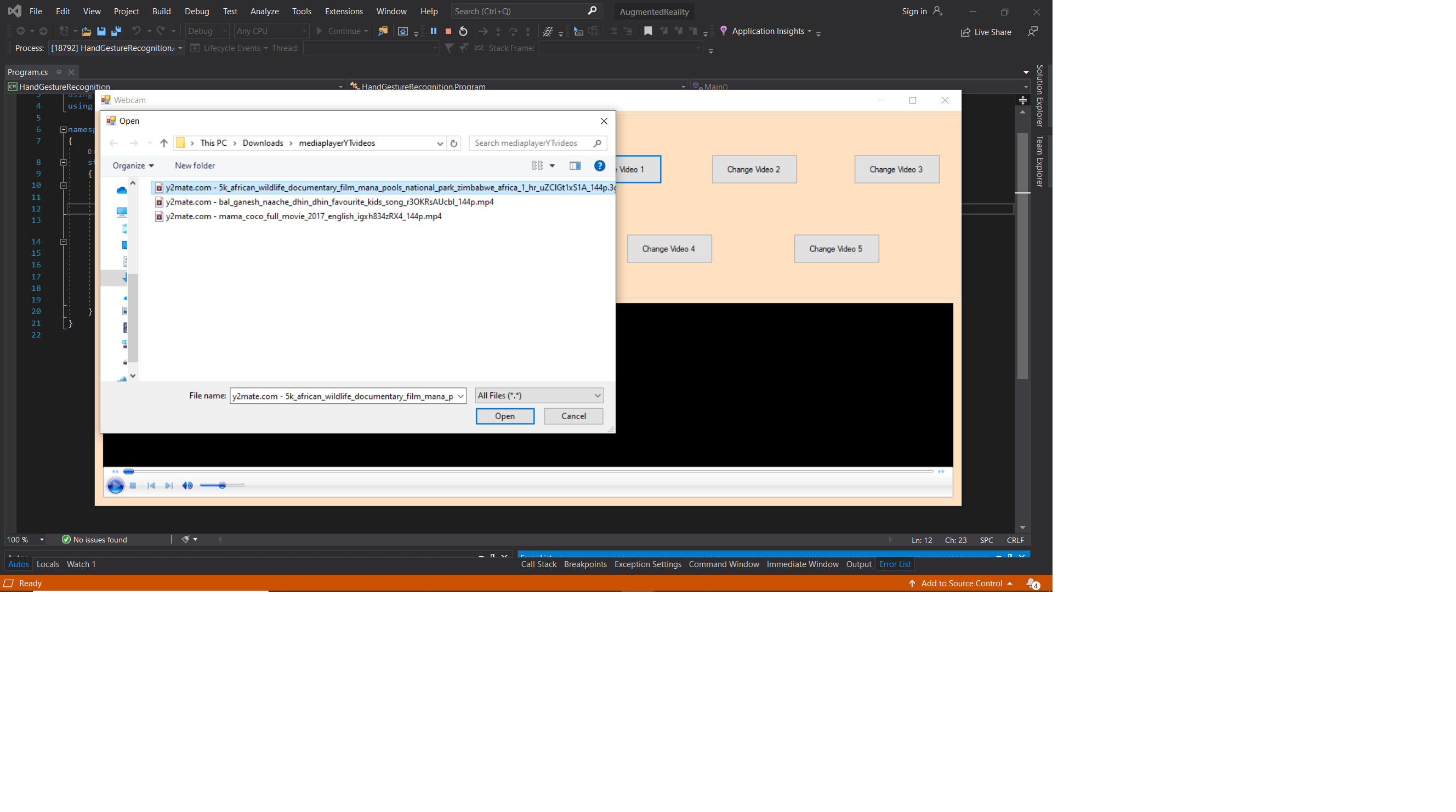Select the mama_coco full movie file
This screenshot has height=812, width=1456.
304,216
